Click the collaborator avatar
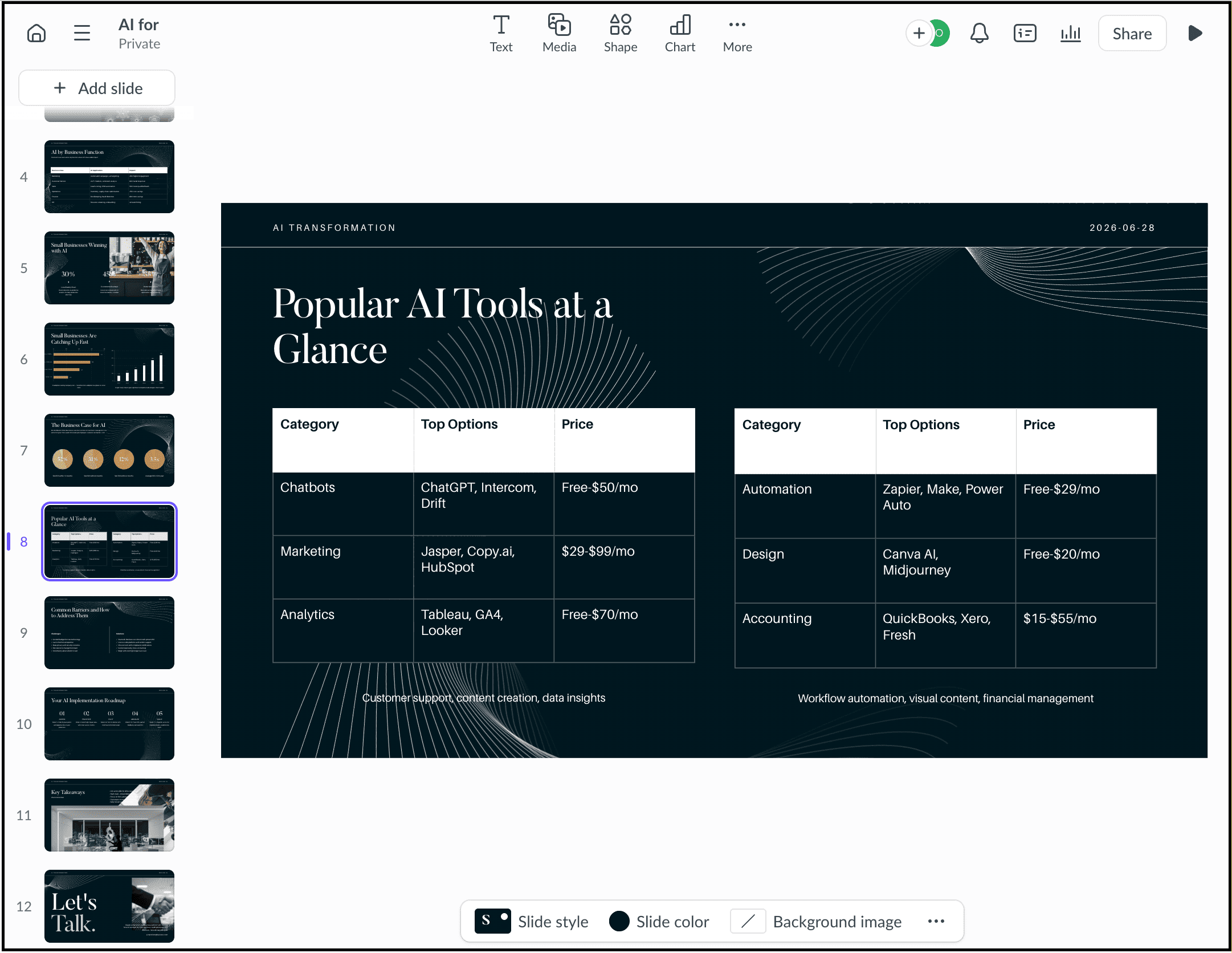Viewport: 1232px width, 953px height. coord(941,33)
